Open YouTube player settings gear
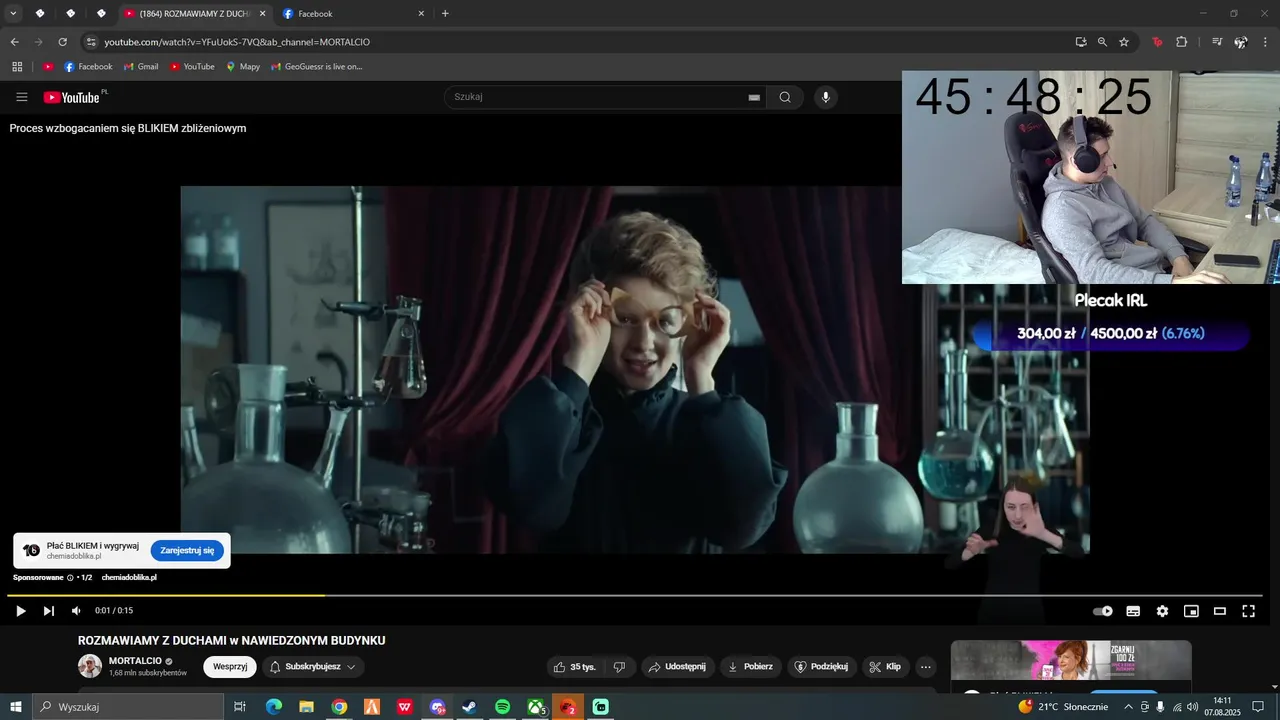1280x720 pixels. [1162, 611]
